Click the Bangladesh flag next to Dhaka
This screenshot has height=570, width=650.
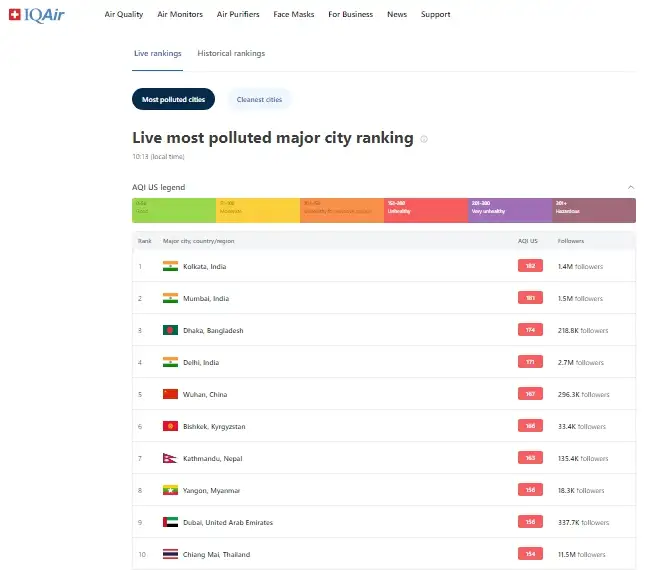pos(170,330)
